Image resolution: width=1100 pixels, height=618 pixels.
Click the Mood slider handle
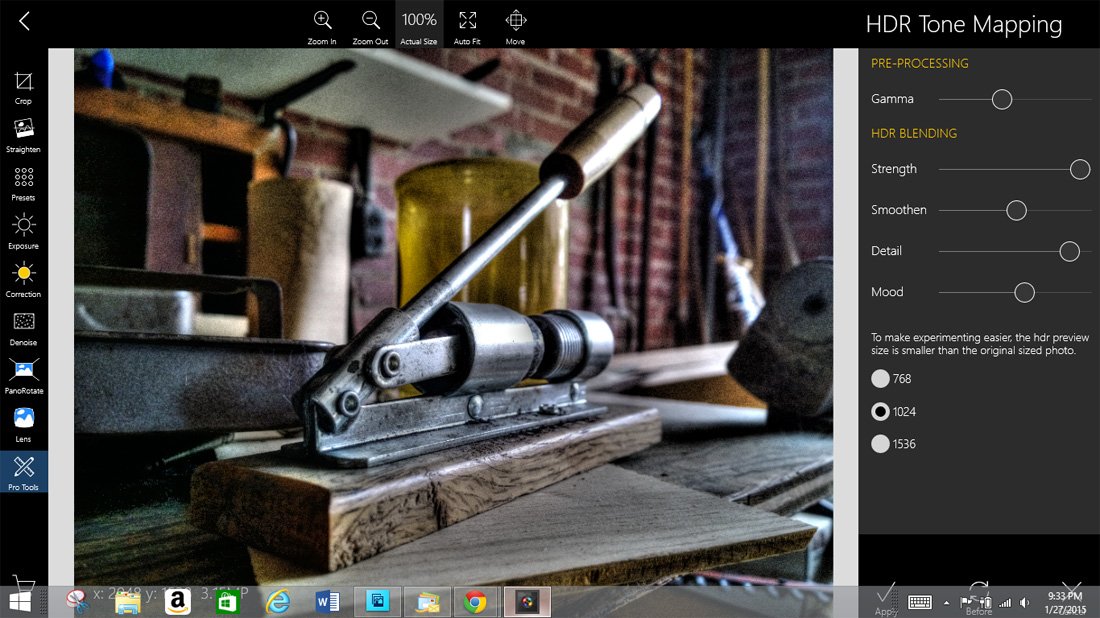1024,293
